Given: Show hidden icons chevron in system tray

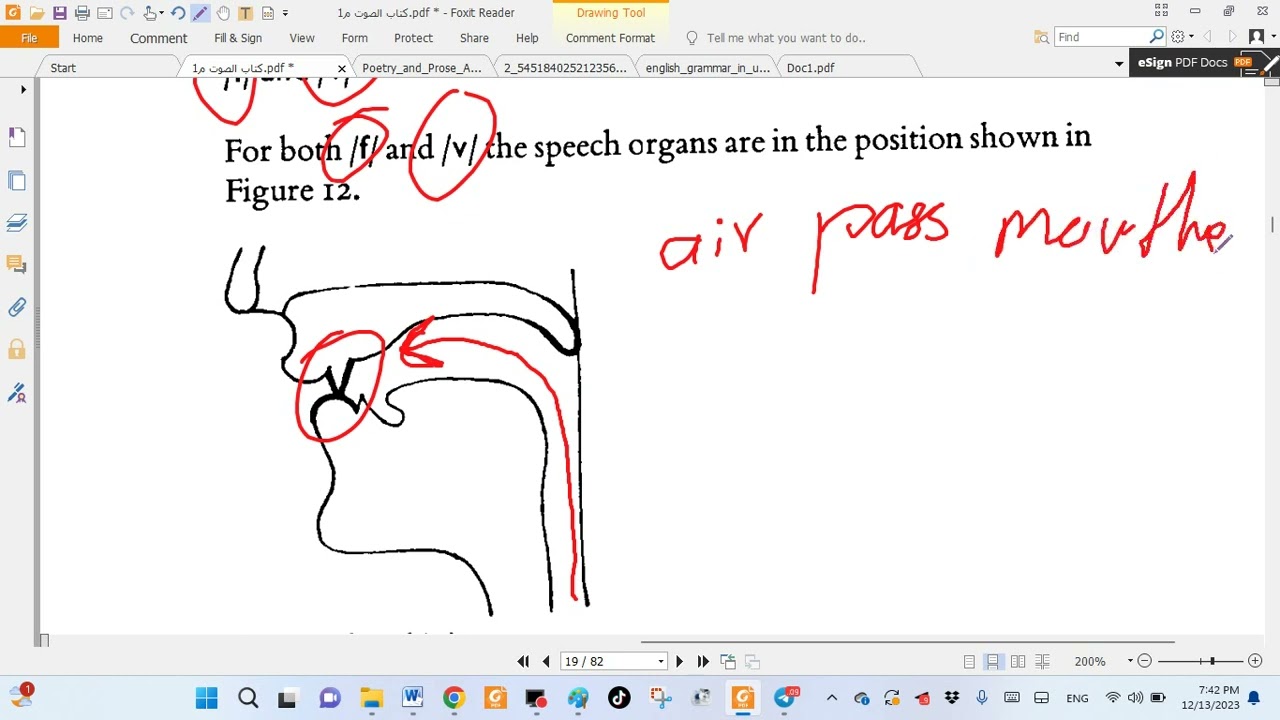Looking at the screenshot, I should pos(831,698).
